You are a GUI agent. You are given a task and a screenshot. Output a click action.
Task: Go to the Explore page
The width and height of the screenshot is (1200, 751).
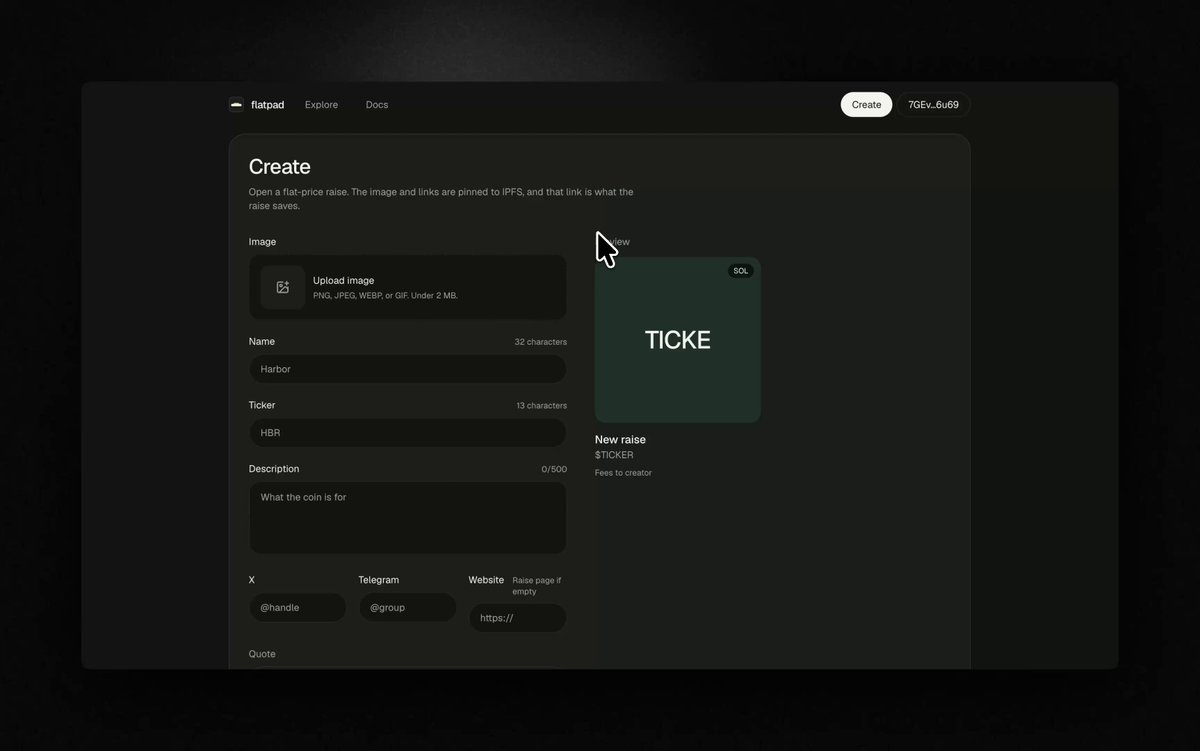click(321, 105)
